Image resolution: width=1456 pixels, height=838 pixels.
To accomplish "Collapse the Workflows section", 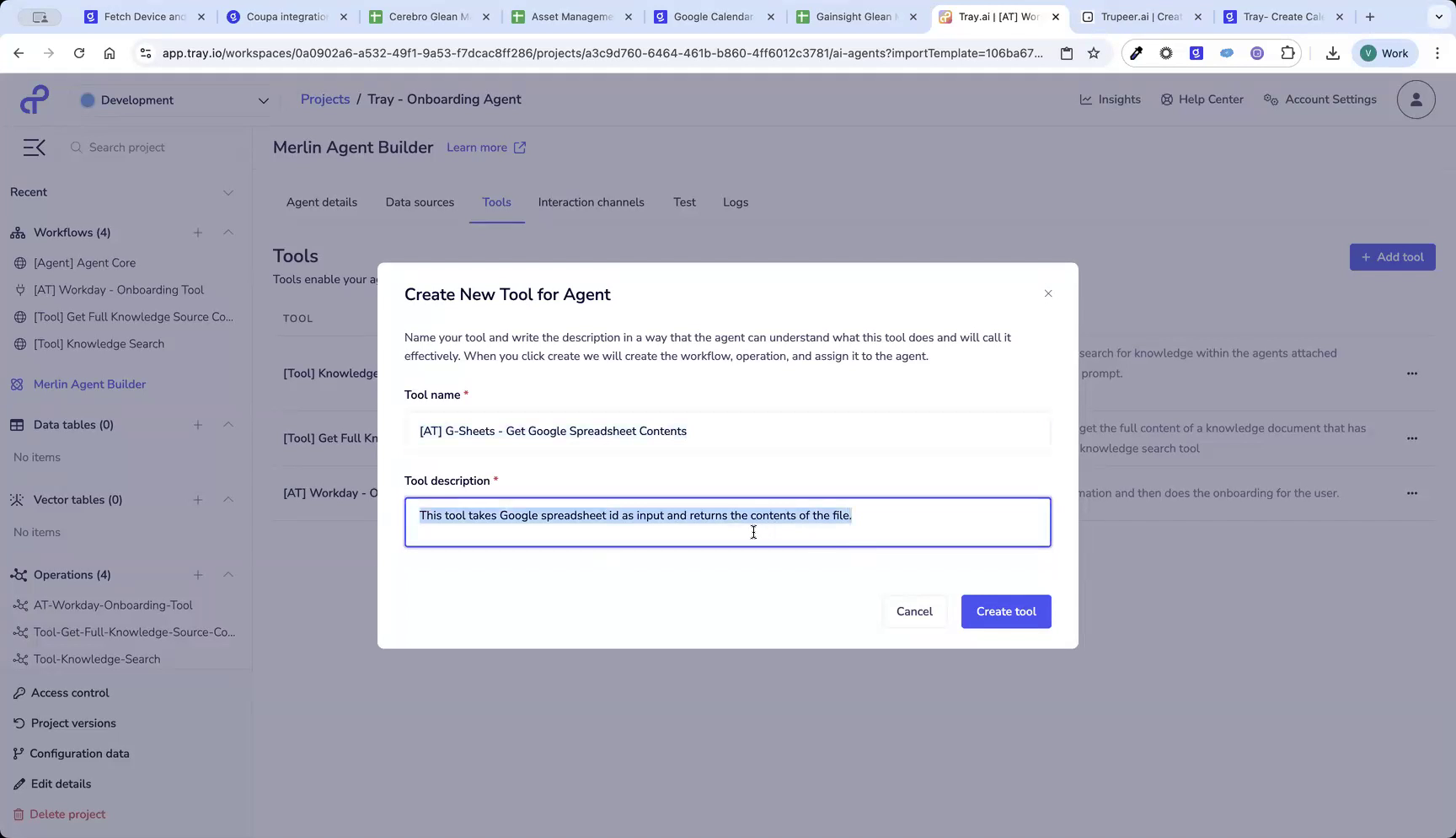I will coord(228,233).
